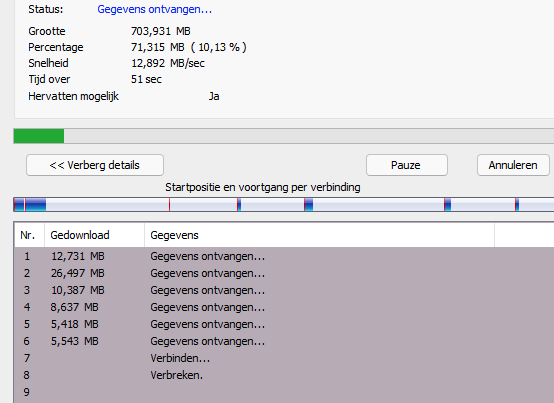Collapse details with Verberg details button
Screen dimensions: 554x403
[95, 165]
